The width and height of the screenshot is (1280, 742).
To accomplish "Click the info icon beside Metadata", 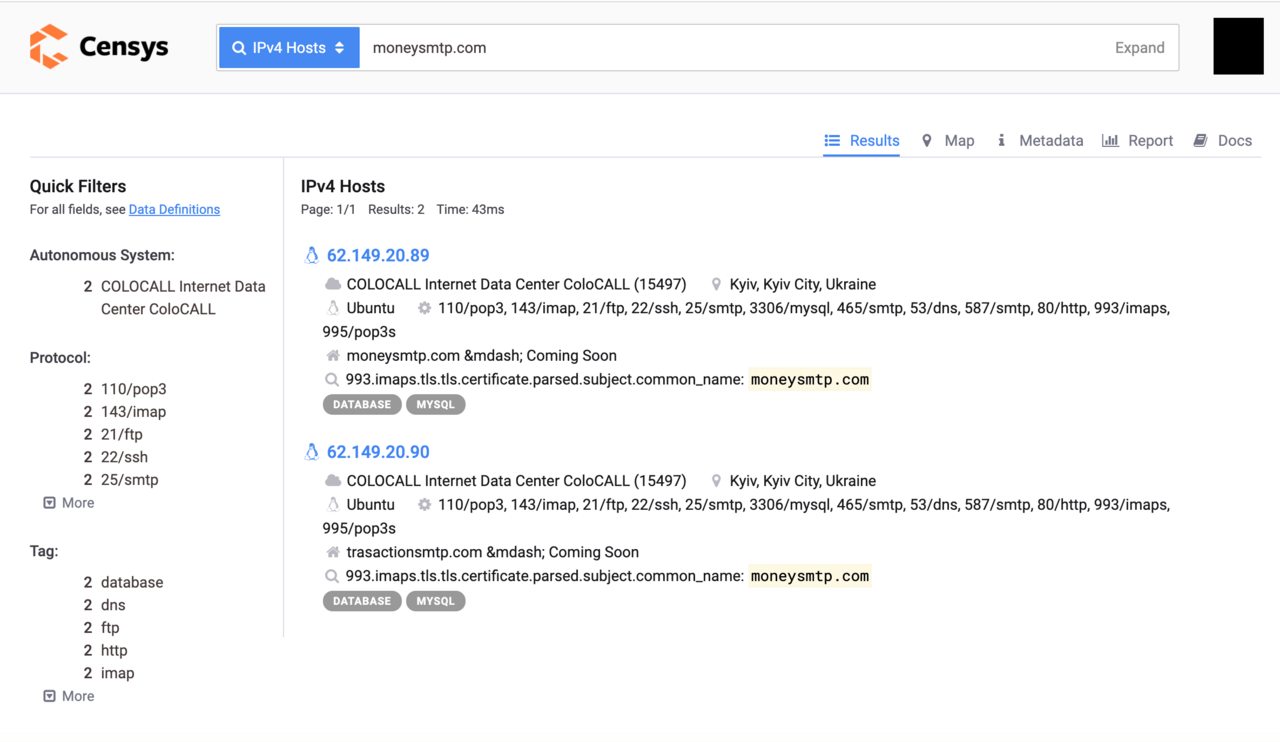I will point(1001,141).
